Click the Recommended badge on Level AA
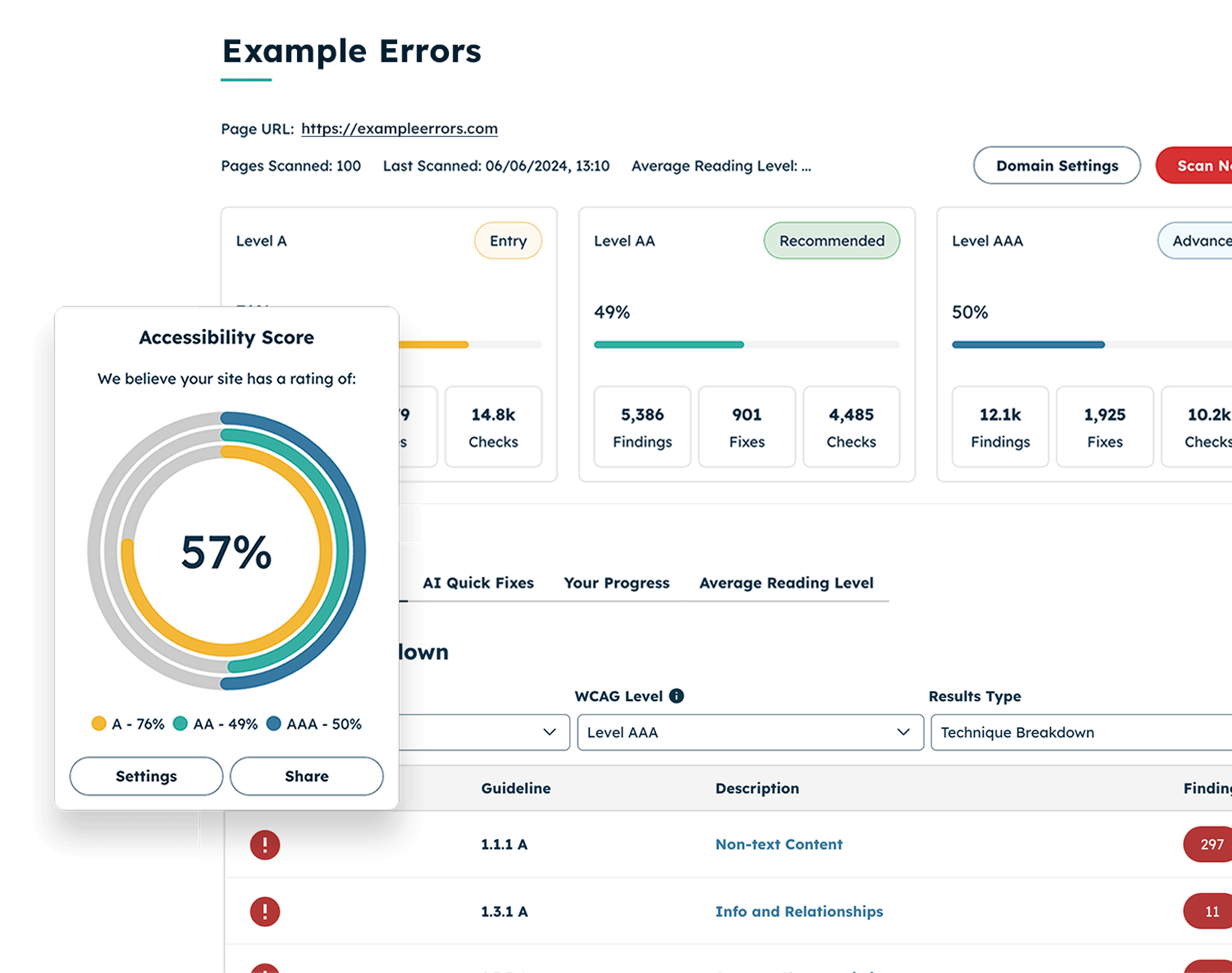The height and width of the screenshot is (973, 1232). (x=832, y=241)
